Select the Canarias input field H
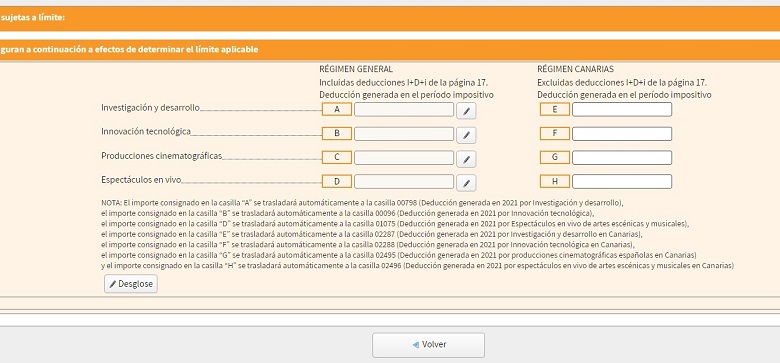The image size is (780, 363). [622, 182]
